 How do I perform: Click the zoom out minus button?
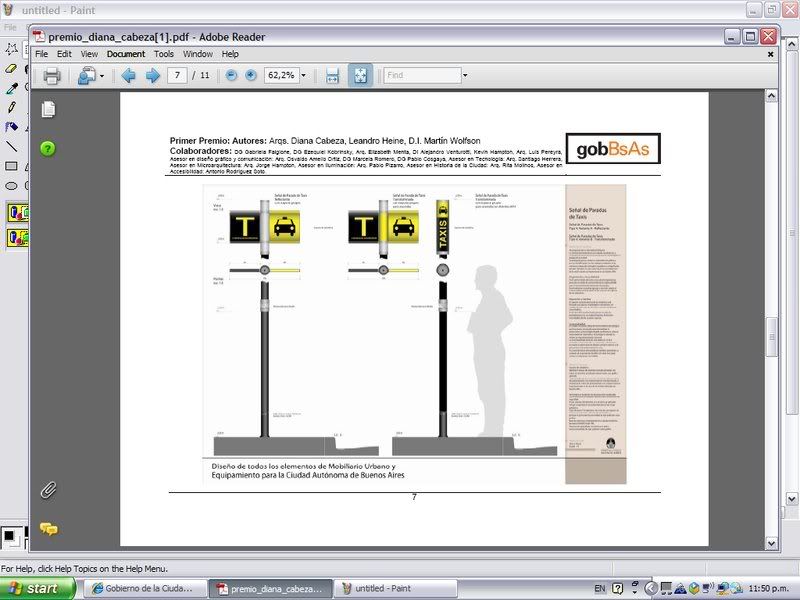(x=231, y=76)
